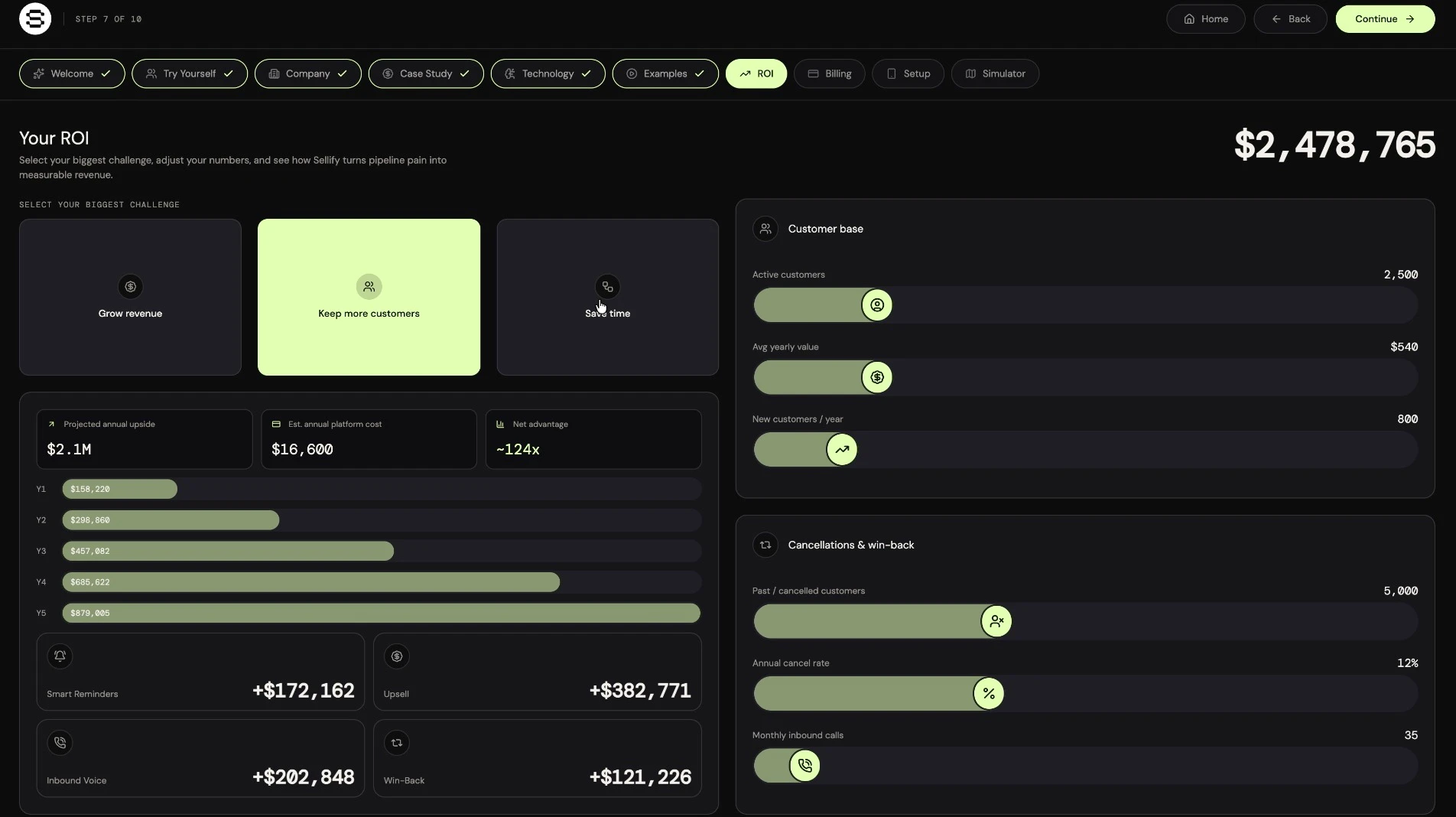Screen dimensions: 1456x817
Task: Click the Step 7 of 10 label
Action: 109,19
